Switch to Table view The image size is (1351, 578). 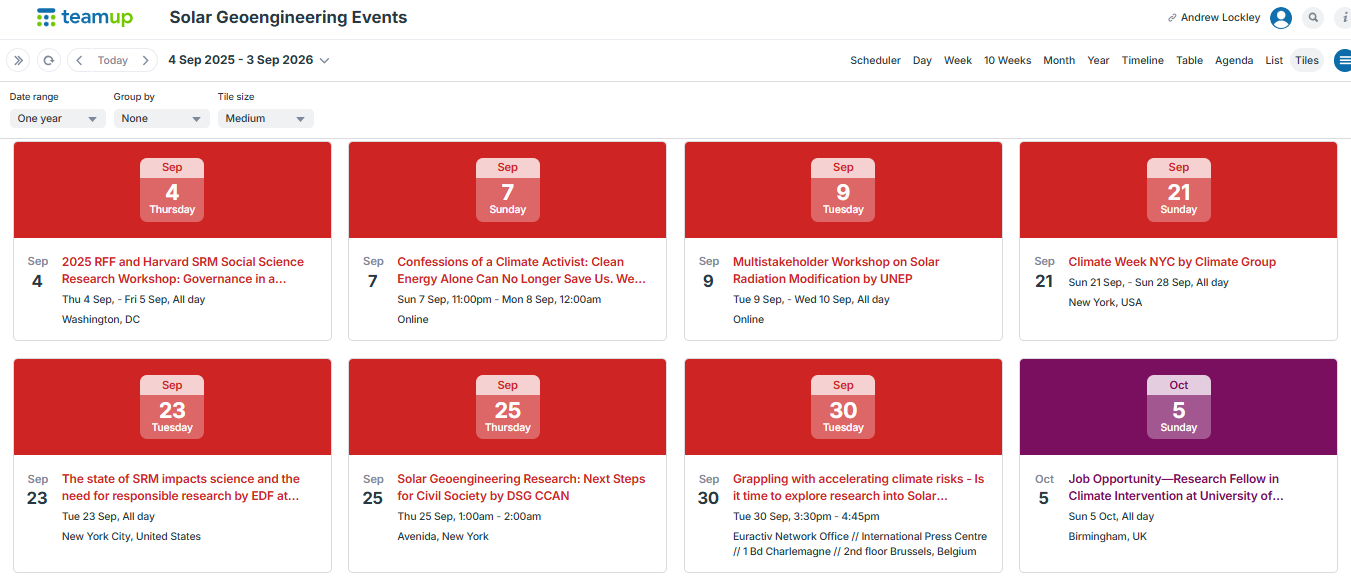[1189, 60]
